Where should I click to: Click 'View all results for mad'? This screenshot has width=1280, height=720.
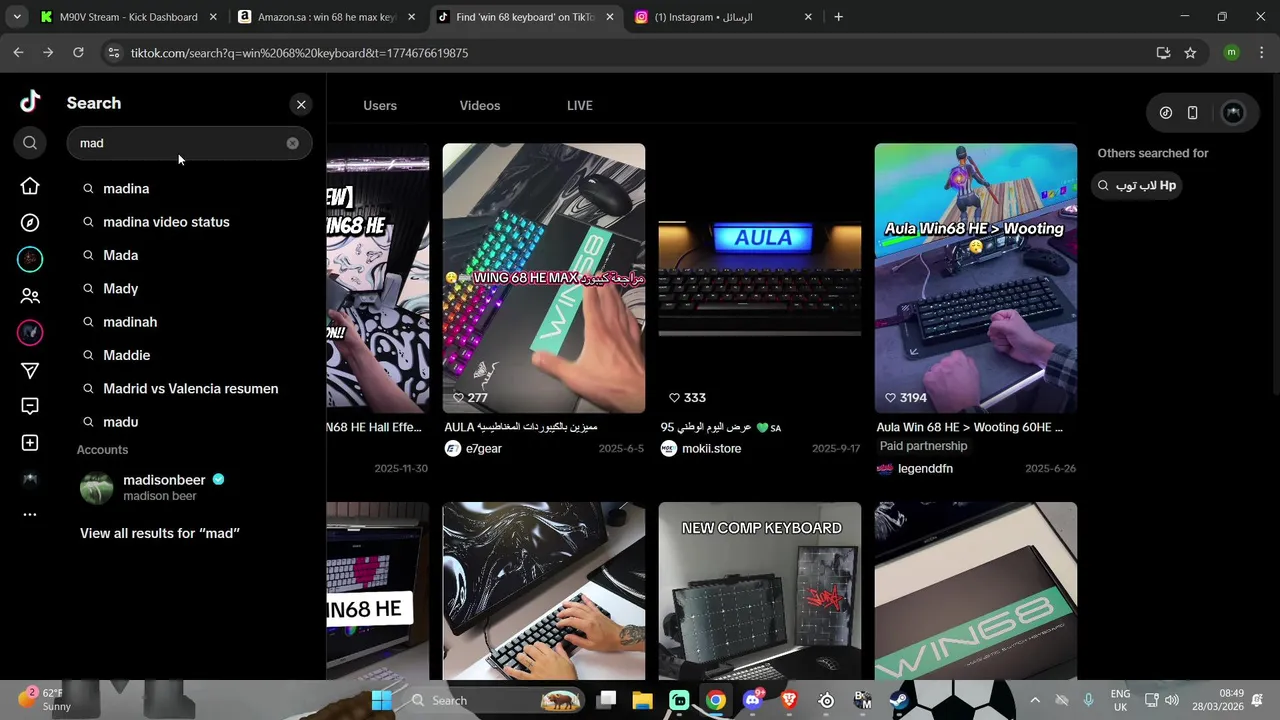pos(160,533)
